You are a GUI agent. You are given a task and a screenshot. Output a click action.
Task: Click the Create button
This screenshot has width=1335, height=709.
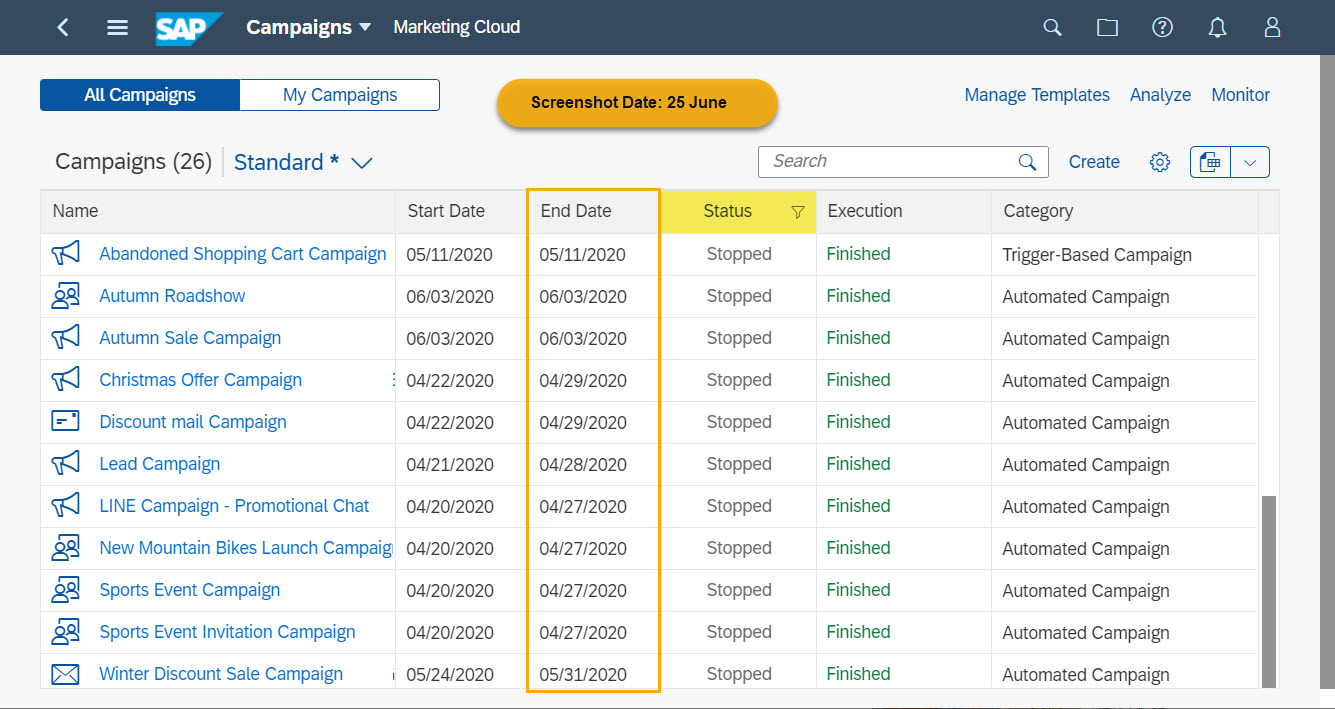coord(1094,162)
